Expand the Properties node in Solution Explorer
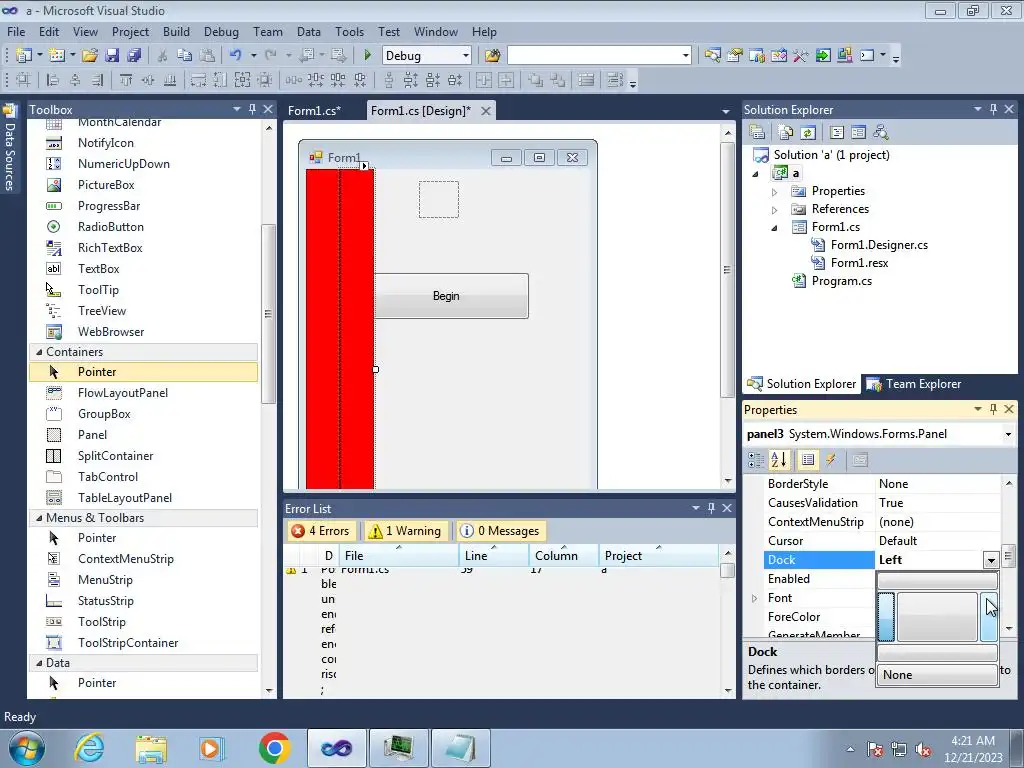This screenshot has height=768, width=1024. pyautogui.click(x=775, y=191)
